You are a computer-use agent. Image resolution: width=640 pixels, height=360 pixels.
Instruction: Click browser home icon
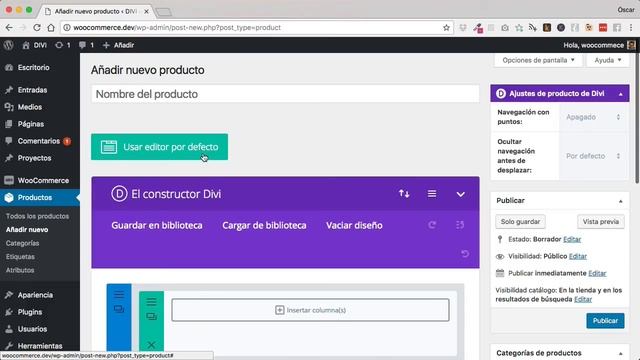pos(51,28)
